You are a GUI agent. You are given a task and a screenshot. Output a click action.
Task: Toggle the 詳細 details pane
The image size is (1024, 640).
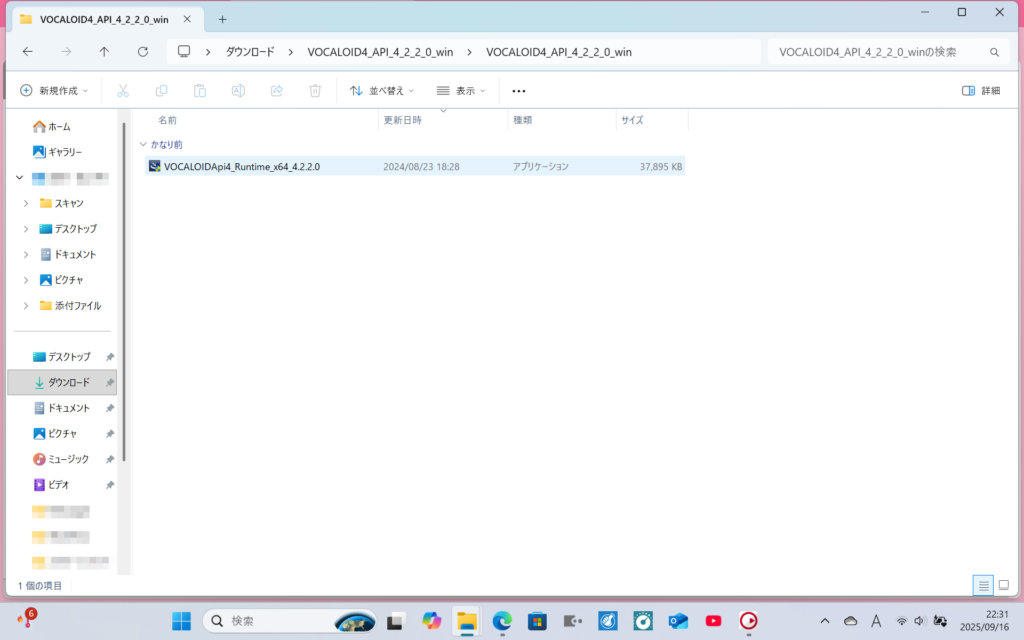(980, 91)
